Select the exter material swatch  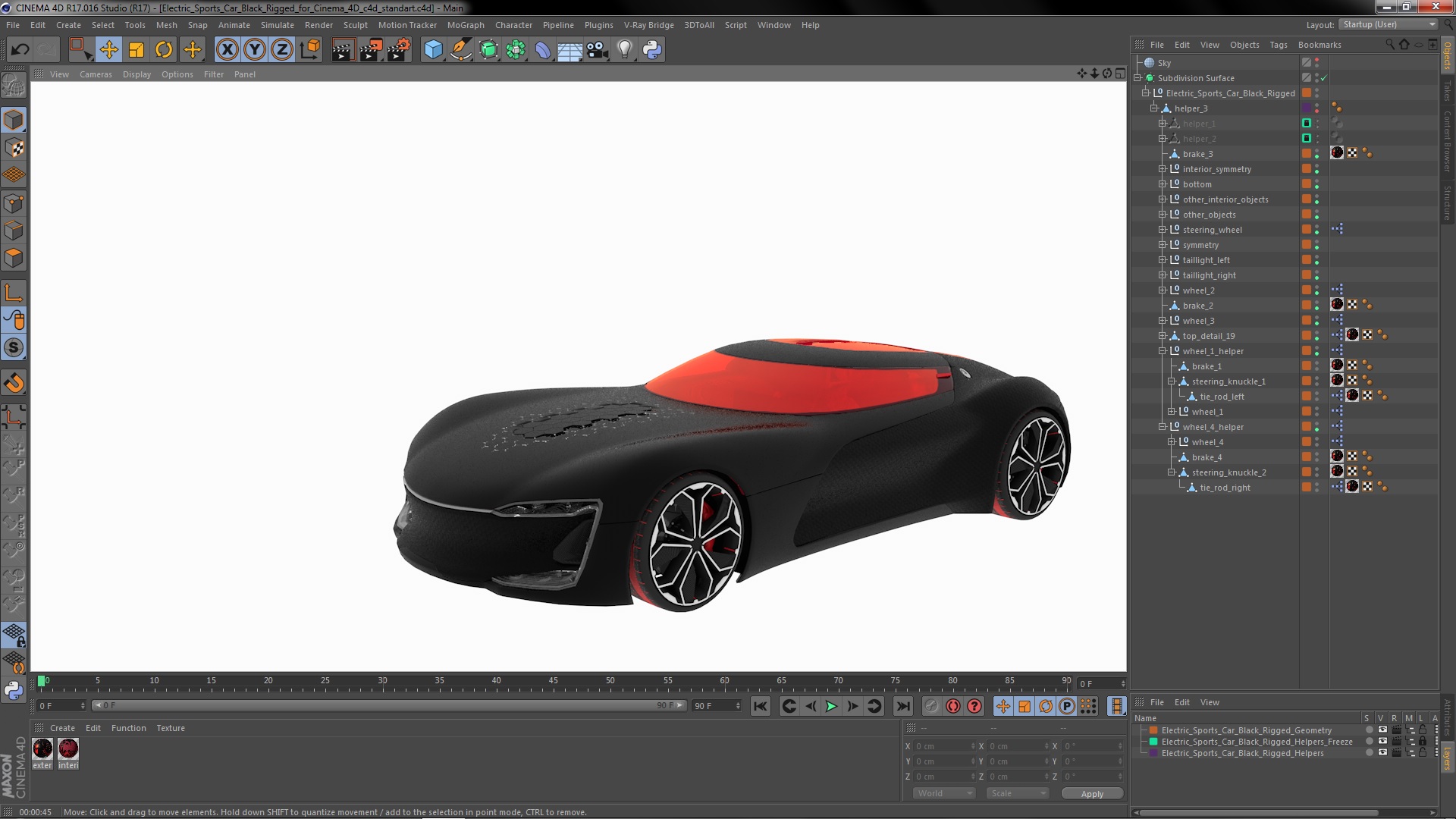pos(42,749)
